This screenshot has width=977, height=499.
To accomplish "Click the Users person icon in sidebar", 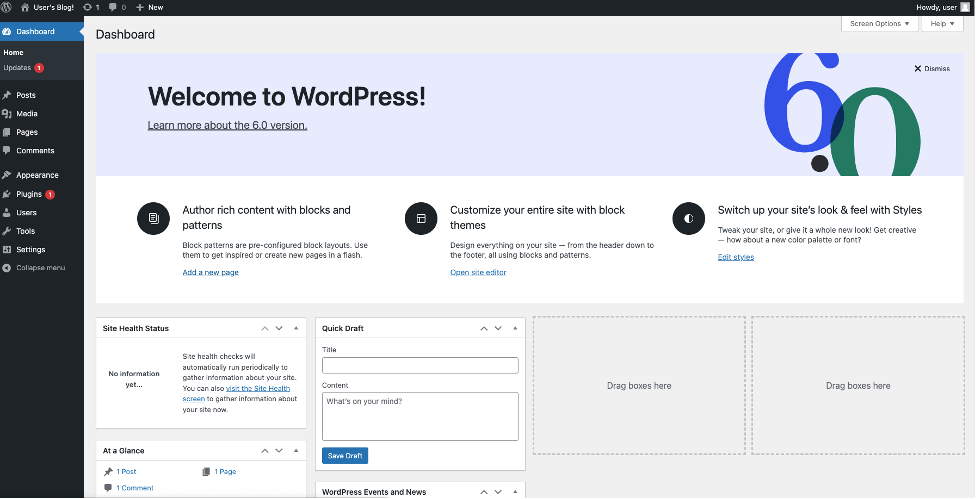I will click(7, 212).
